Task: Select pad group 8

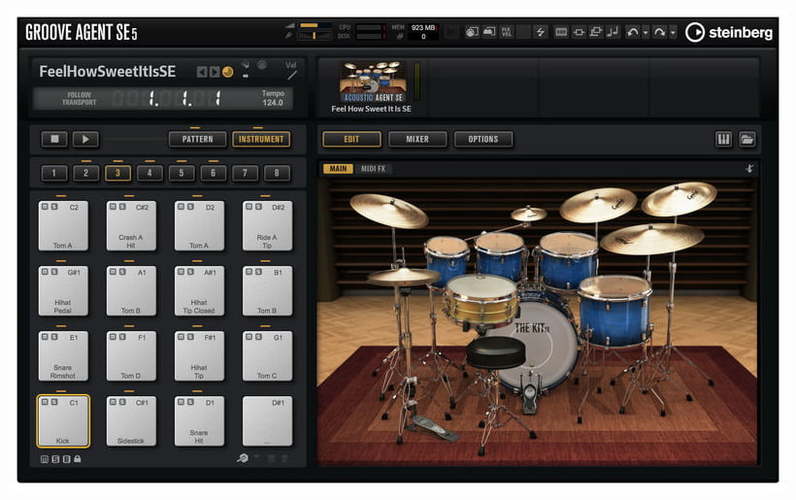Action: [x=277, y=173]
